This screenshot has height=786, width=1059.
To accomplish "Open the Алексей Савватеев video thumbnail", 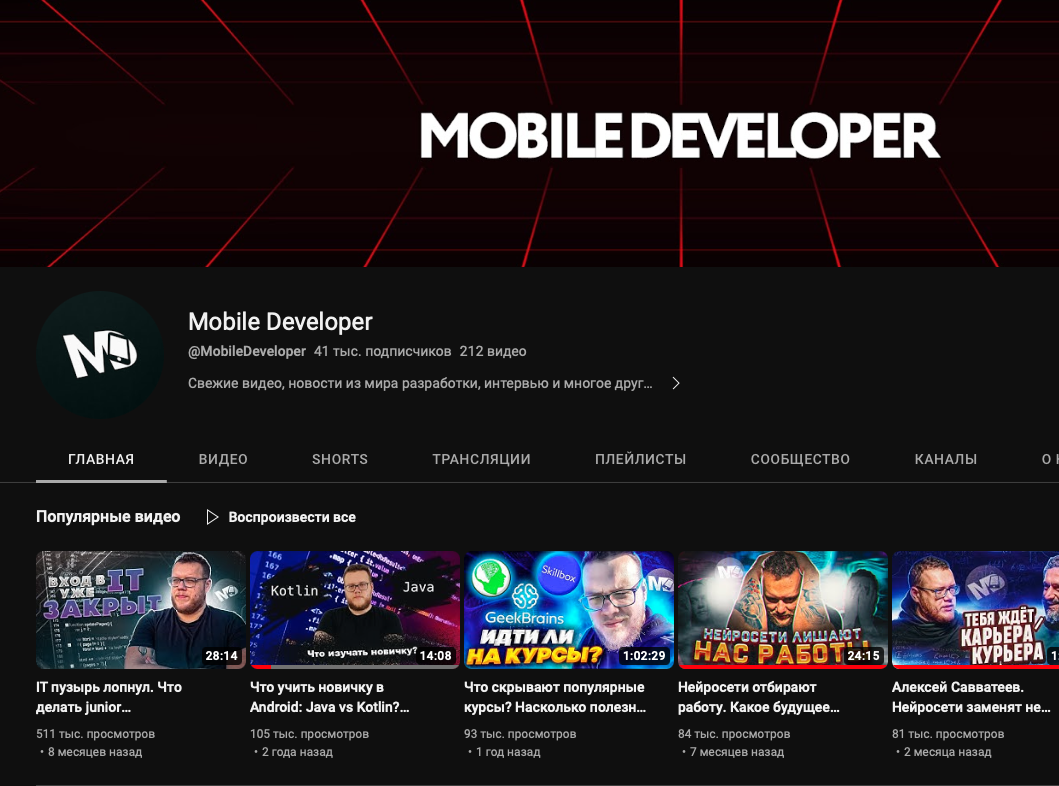I will coord(975,609).
